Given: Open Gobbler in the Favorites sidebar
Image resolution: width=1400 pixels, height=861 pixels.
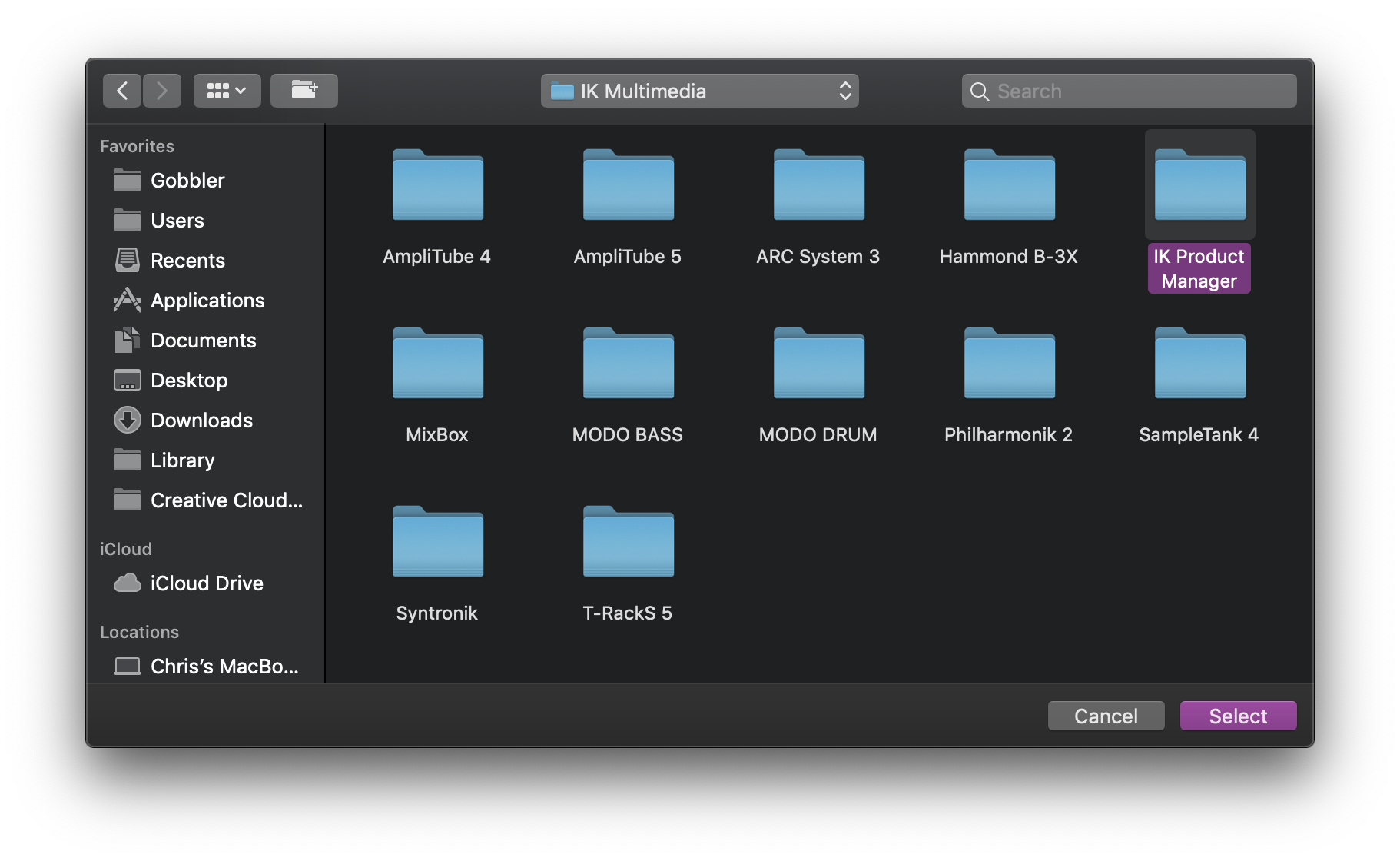Looking at the screenshot, I should (x=205, y=181).
